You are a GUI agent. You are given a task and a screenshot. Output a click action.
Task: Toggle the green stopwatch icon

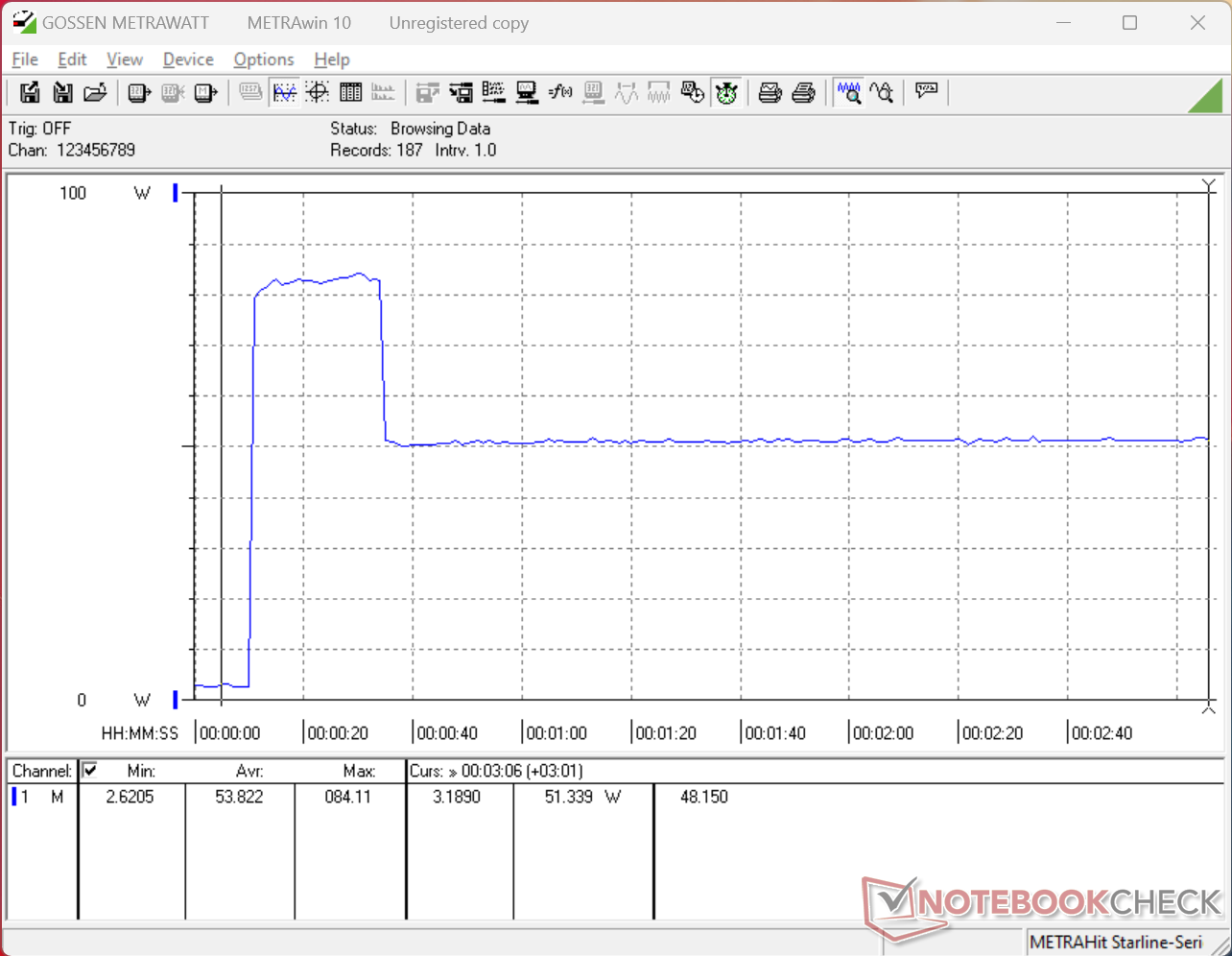(726, 92)
